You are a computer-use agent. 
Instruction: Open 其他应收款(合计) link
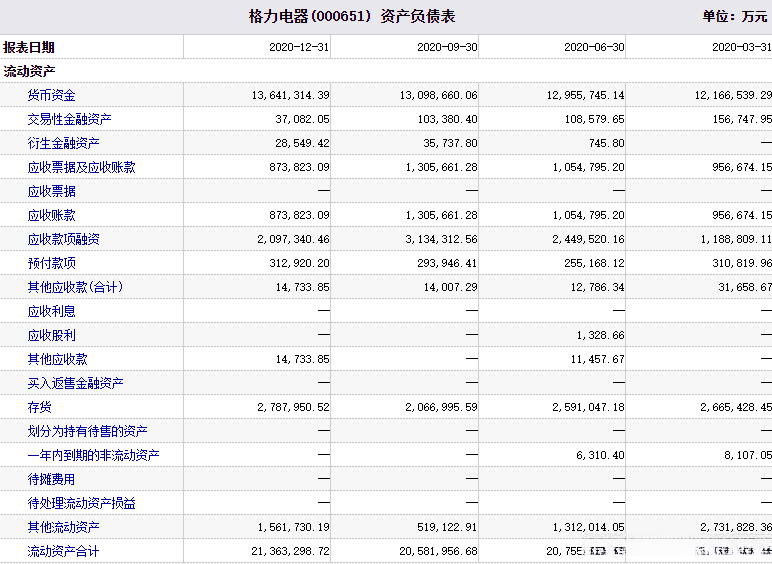[x=75, y=287]
